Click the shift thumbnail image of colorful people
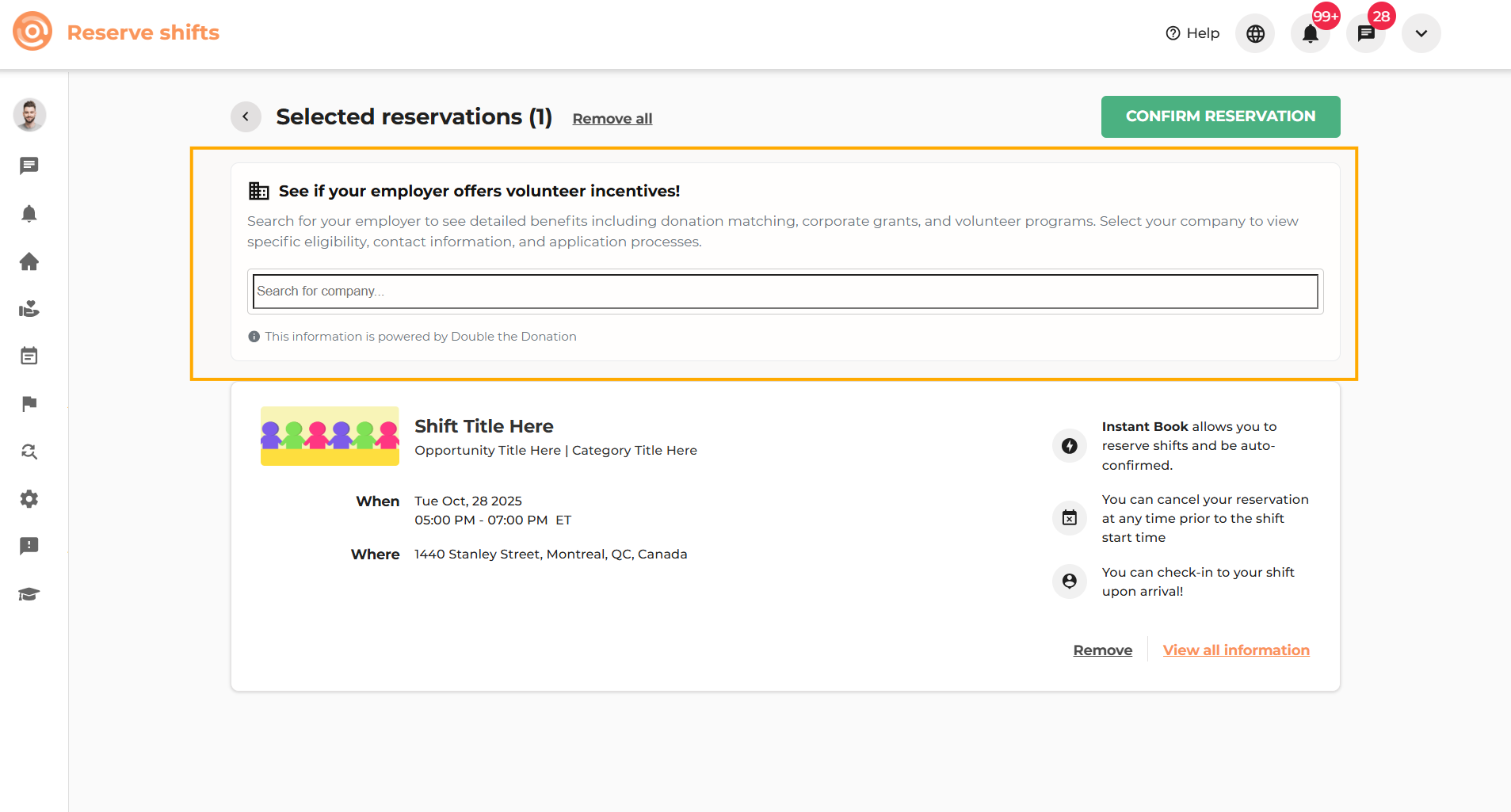The image size is (1511, 812). click(x=330, y=436)
